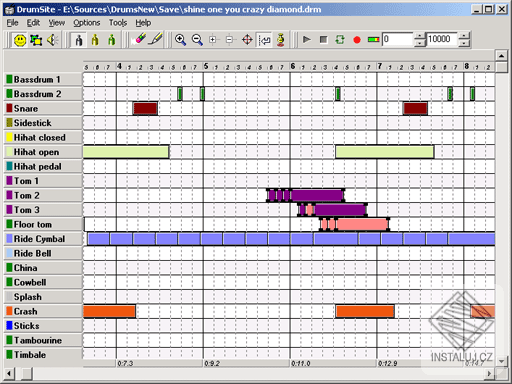Click the zoom out magnifier
Viewport: 512px width, 384px height.
click(x=197, y=40)
